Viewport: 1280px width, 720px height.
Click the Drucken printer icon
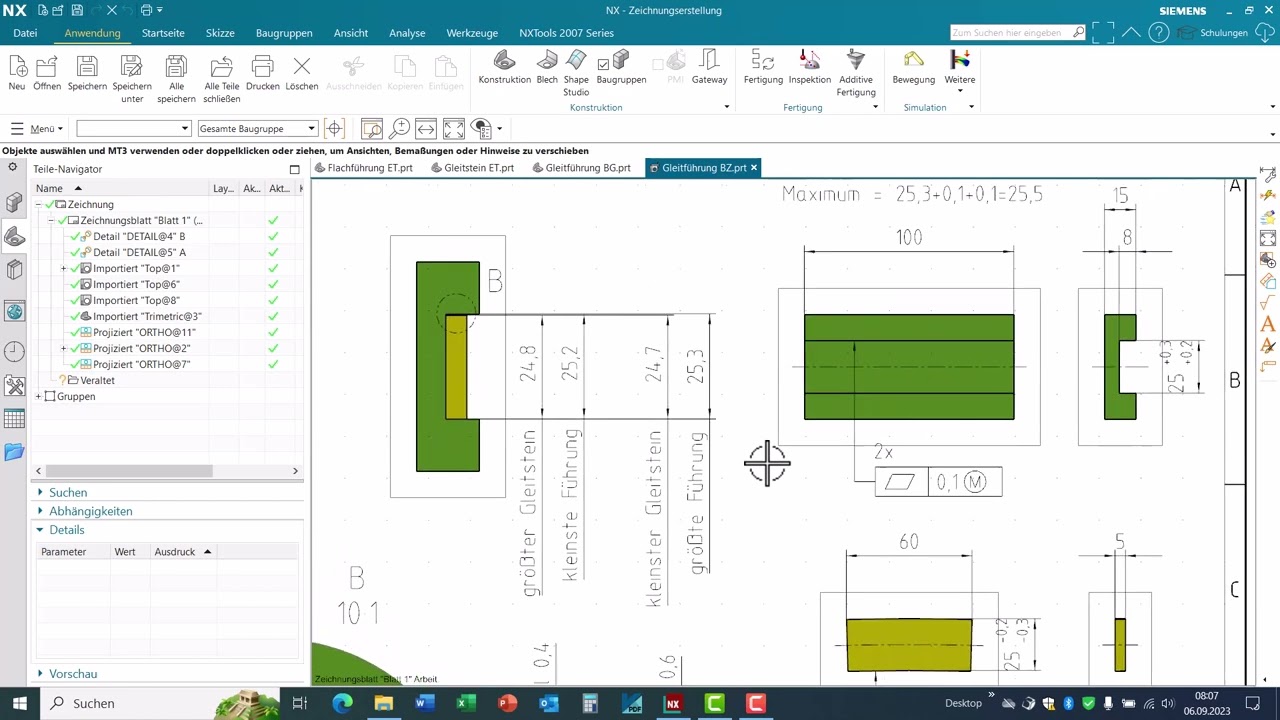(x=262, y=66)
